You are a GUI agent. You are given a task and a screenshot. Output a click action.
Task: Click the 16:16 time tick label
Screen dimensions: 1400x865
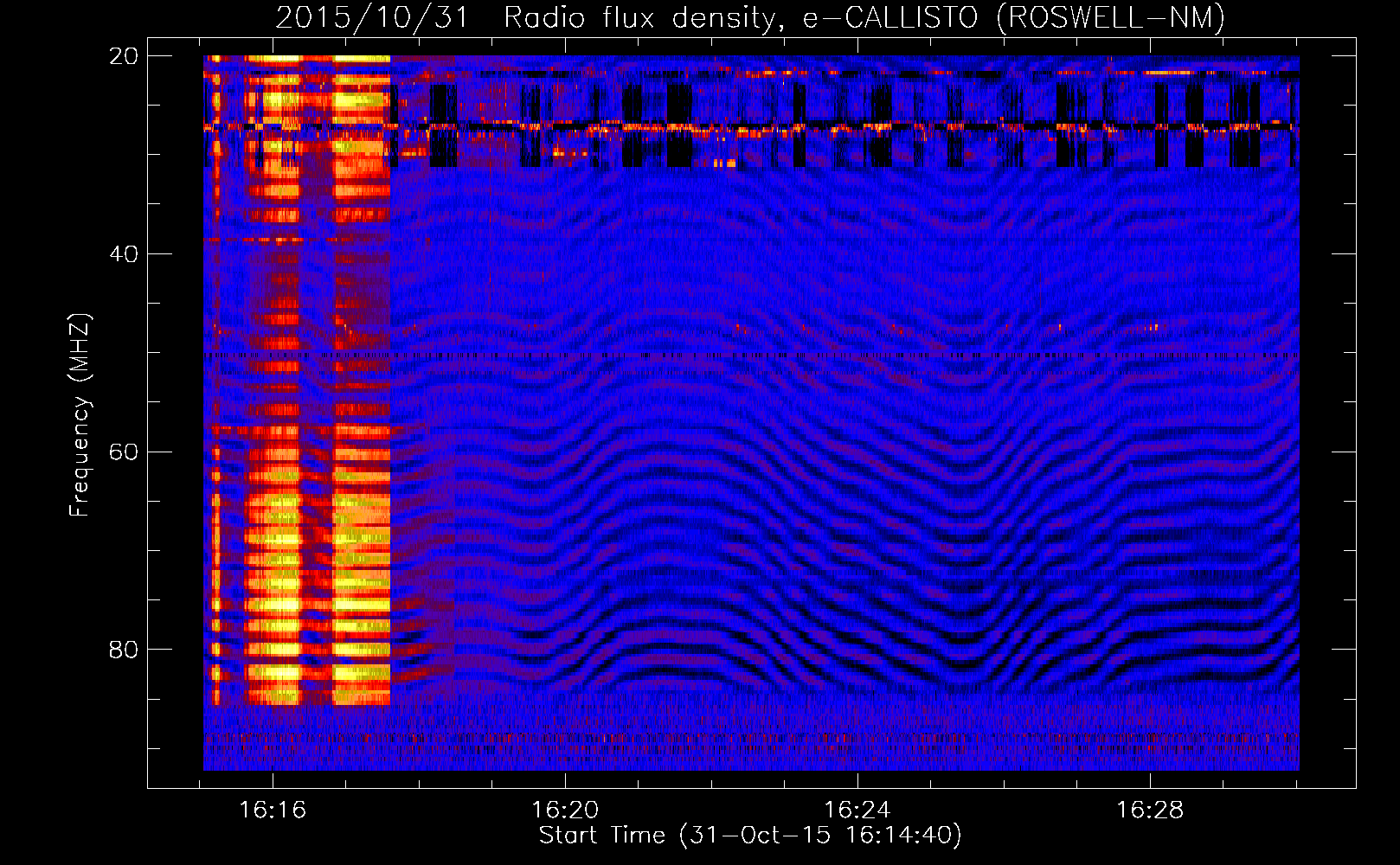pos(273,811)
